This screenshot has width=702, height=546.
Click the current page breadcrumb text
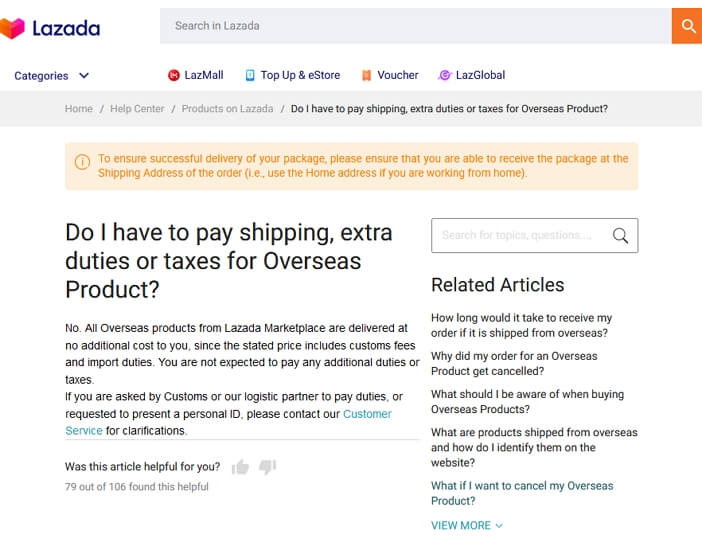pos(449,109)
